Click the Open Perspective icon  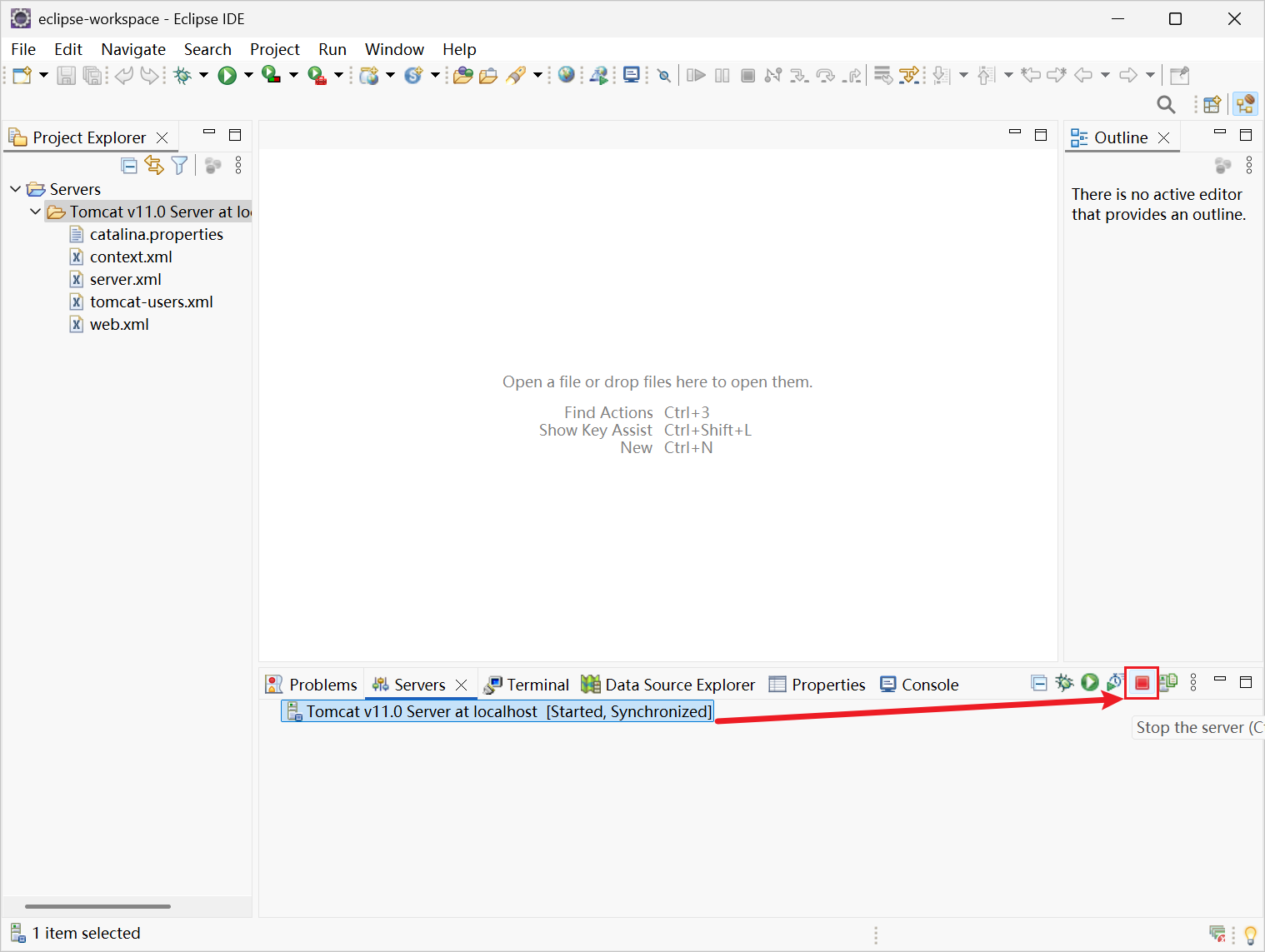[x=1212, y=104]
